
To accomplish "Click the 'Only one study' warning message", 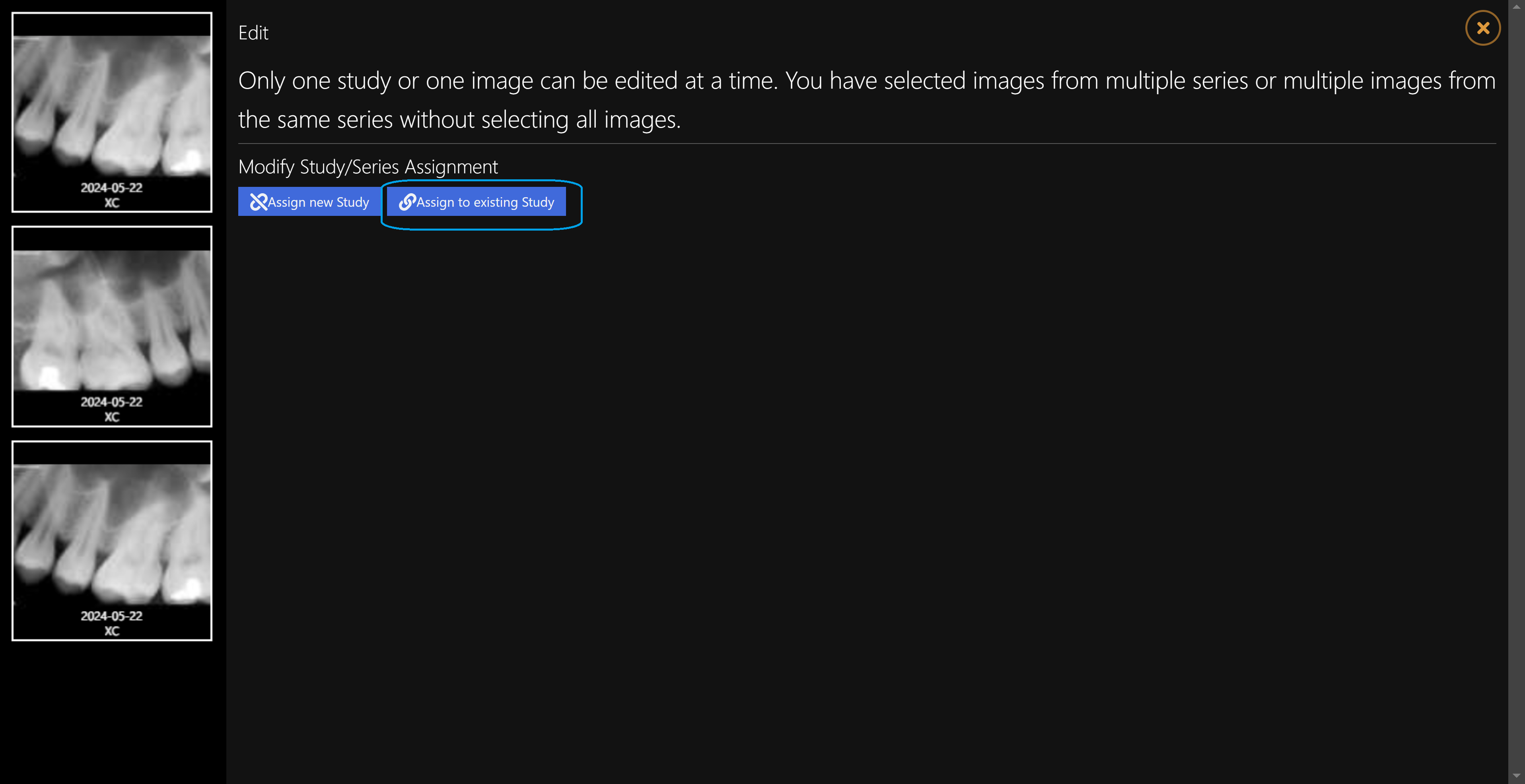I will (867, 100).
